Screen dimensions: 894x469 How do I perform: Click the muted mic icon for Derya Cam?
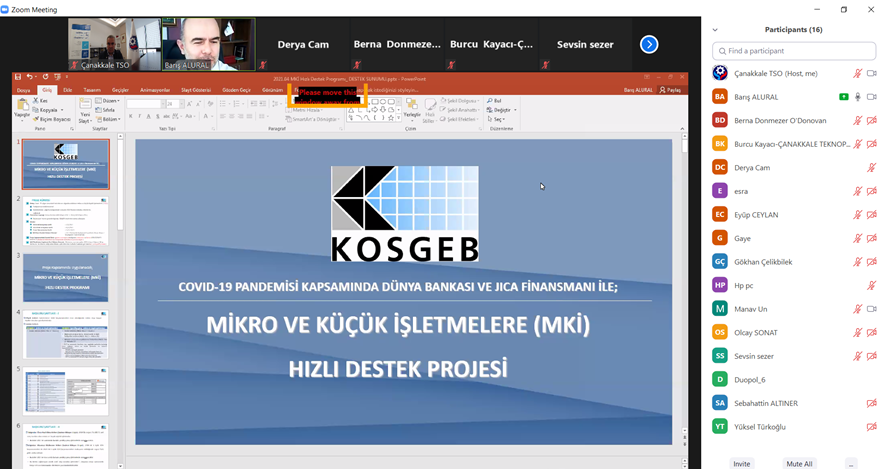point(871,168)
